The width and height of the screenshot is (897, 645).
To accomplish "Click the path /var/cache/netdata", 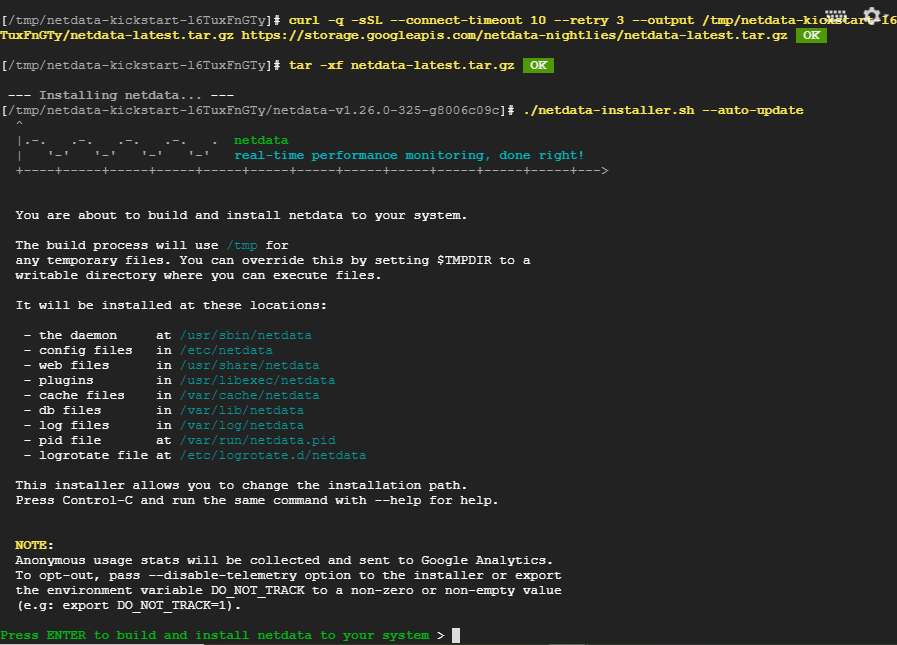I will [x=250, y=395].
